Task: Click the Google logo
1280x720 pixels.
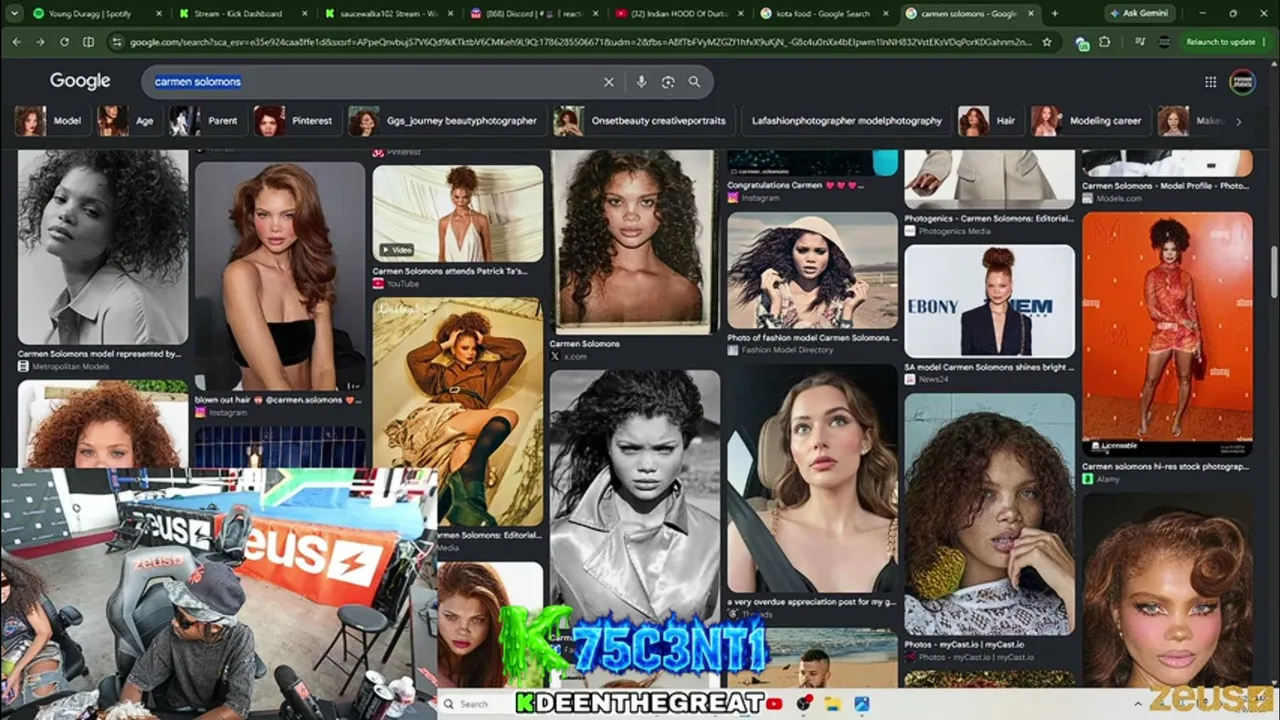Action: click(x=80, y=81)
